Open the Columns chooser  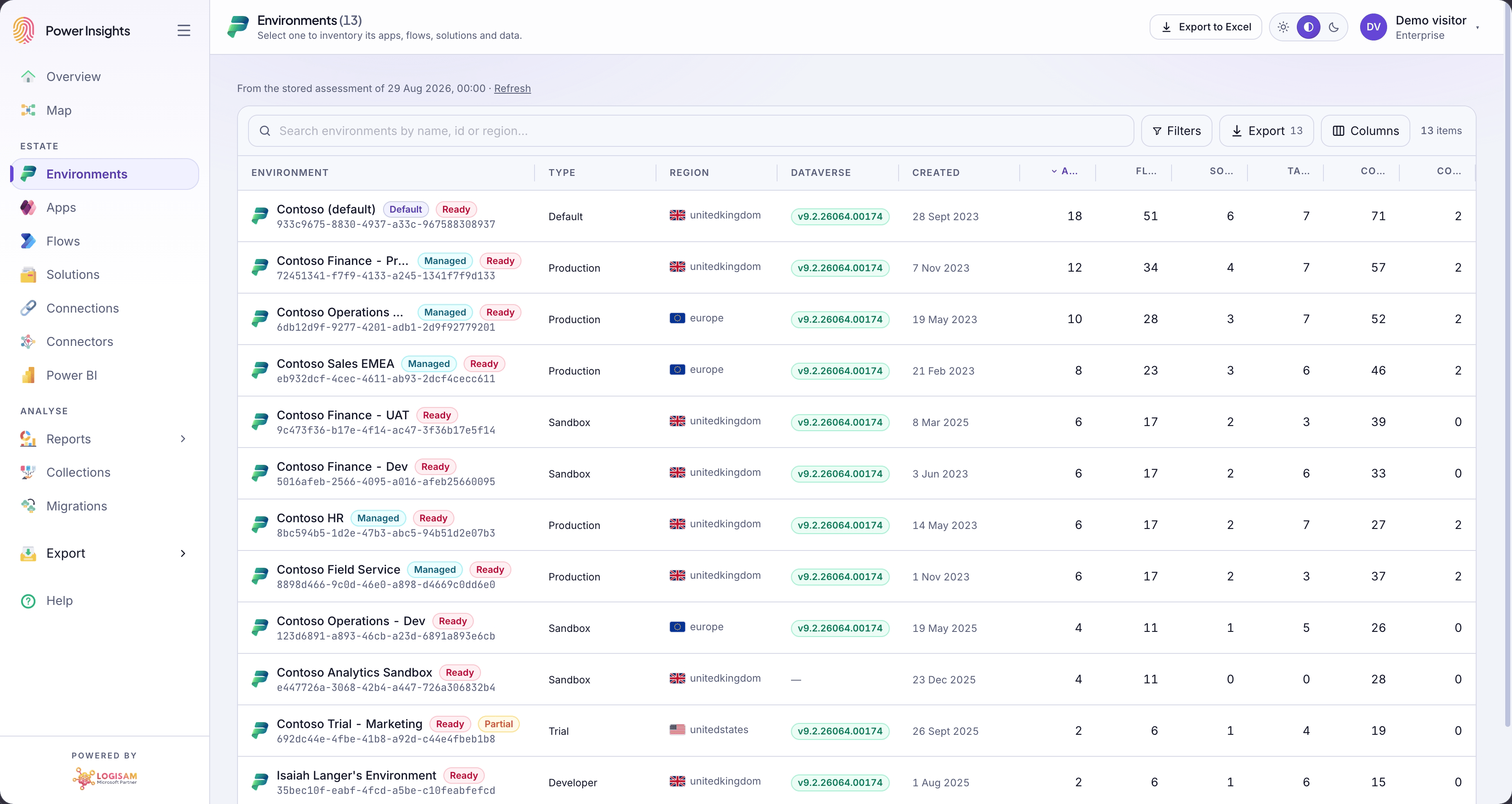click(1365, 131)
